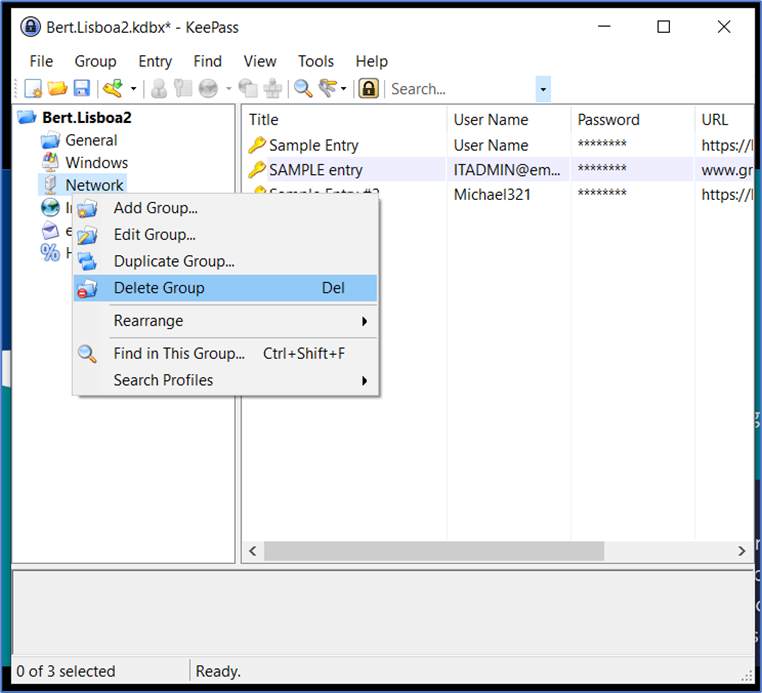Viewport: 762px width, 693px height.
Task: Select the Windows group
Action: (97, 163)
